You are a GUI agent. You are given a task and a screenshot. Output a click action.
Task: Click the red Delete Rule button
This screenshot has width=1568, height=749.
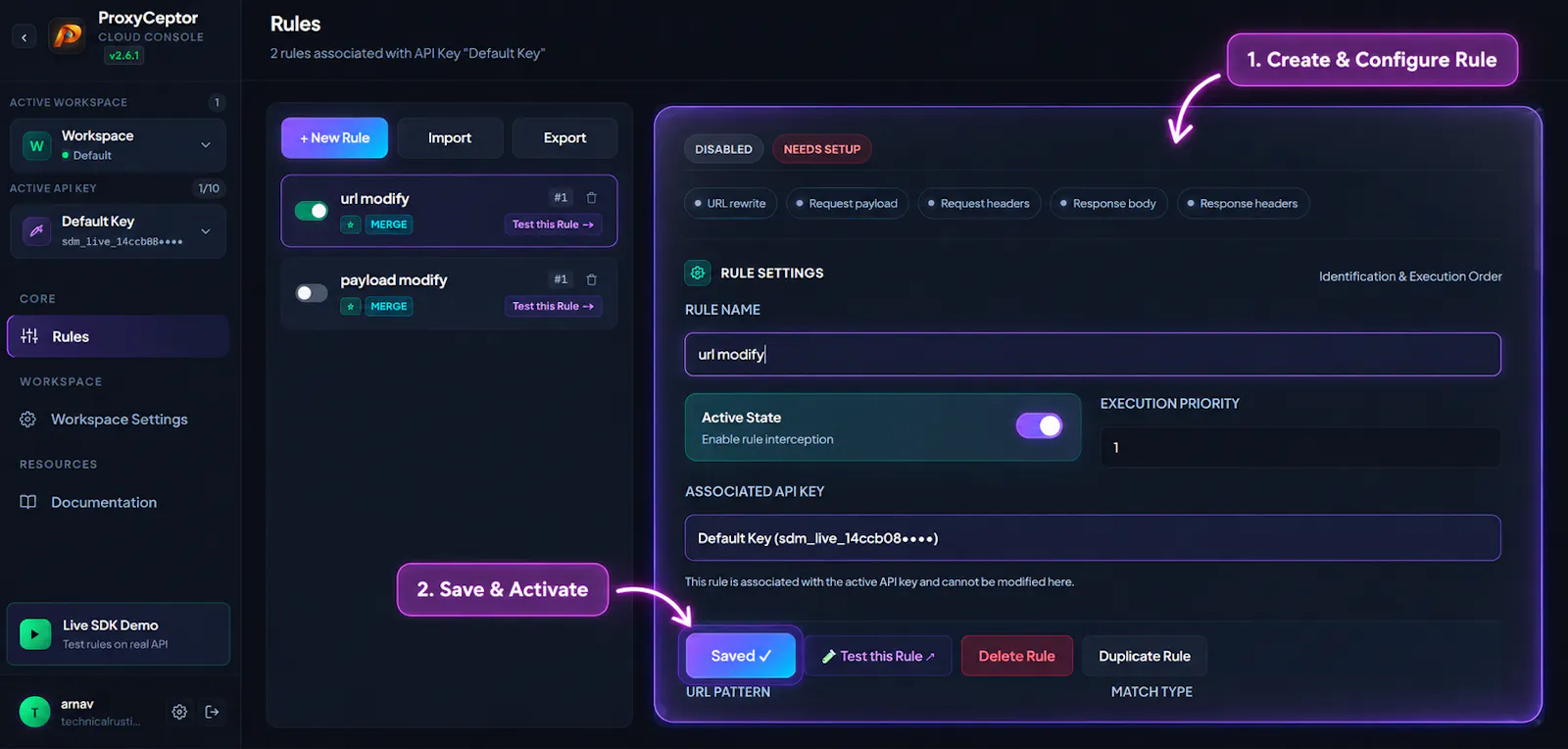point(1016,656)
